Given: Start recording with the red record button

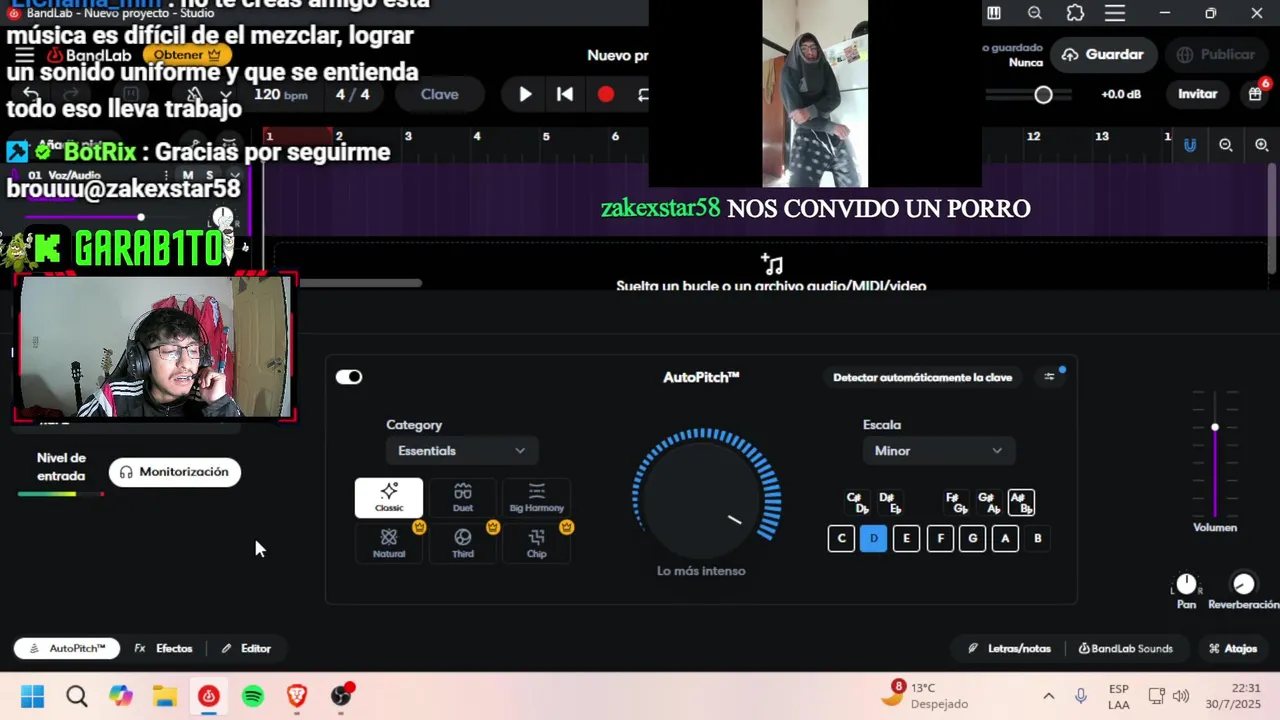Looking at the screenshot, I should [606, 94].
